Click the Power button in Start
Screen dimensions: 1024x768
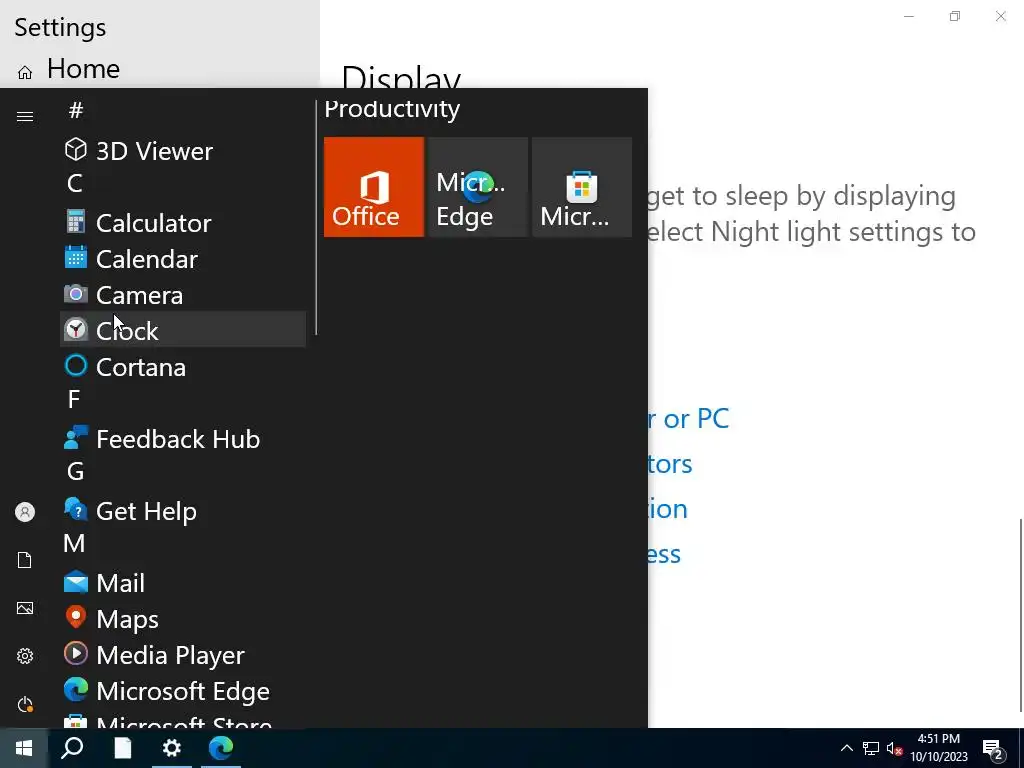[25, 704]
